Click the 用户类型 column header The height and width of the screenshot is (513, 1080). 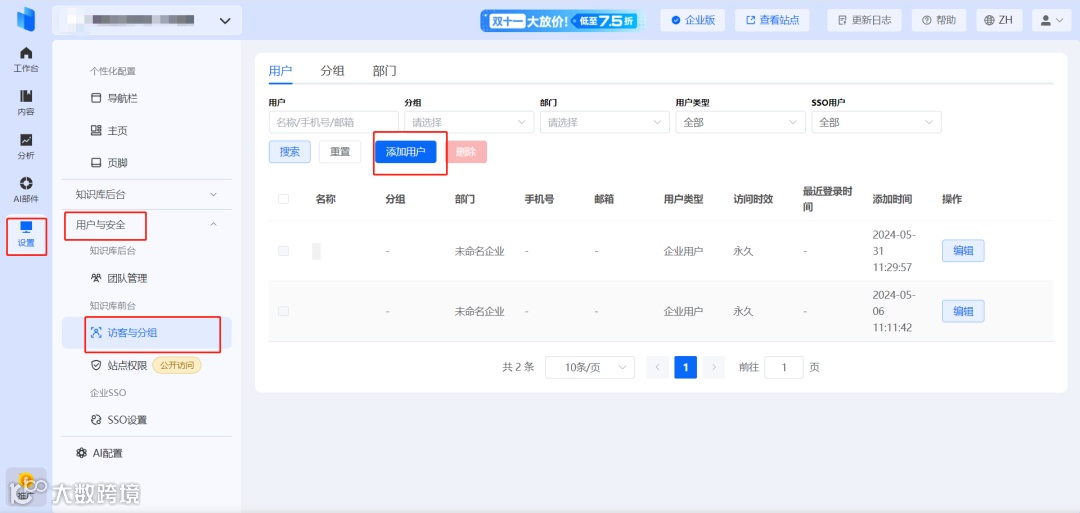tap(683, 199)
